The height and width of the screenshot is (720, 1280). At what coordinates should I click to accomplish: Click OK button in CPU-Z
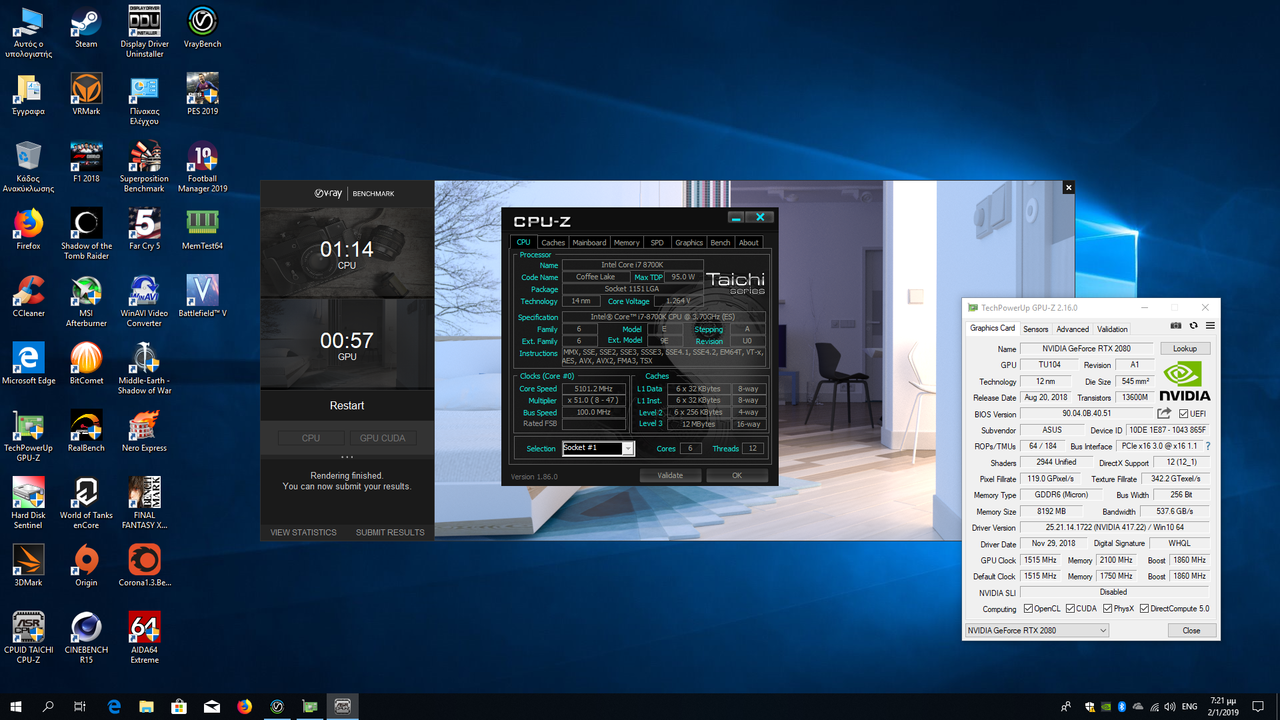(737, 476)
